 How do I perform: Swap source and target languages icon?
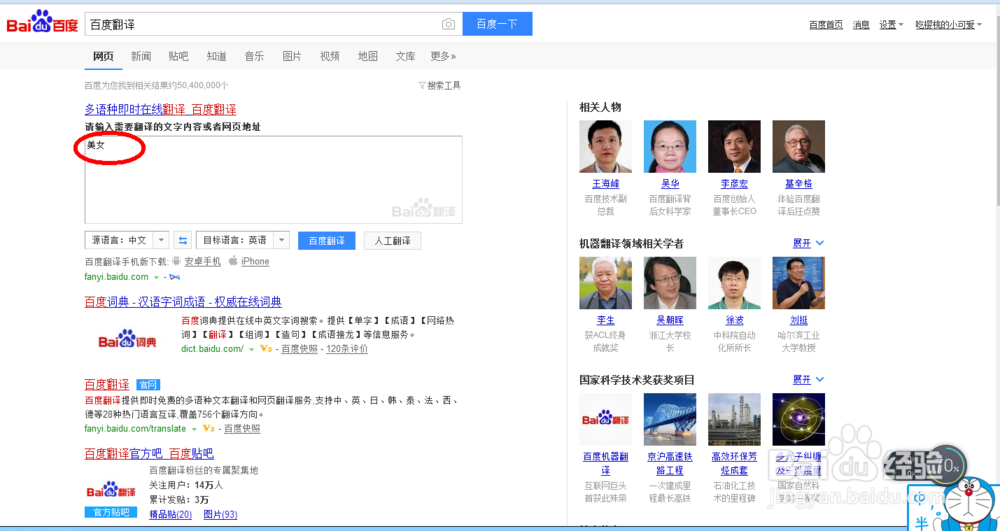coord(183,240)
